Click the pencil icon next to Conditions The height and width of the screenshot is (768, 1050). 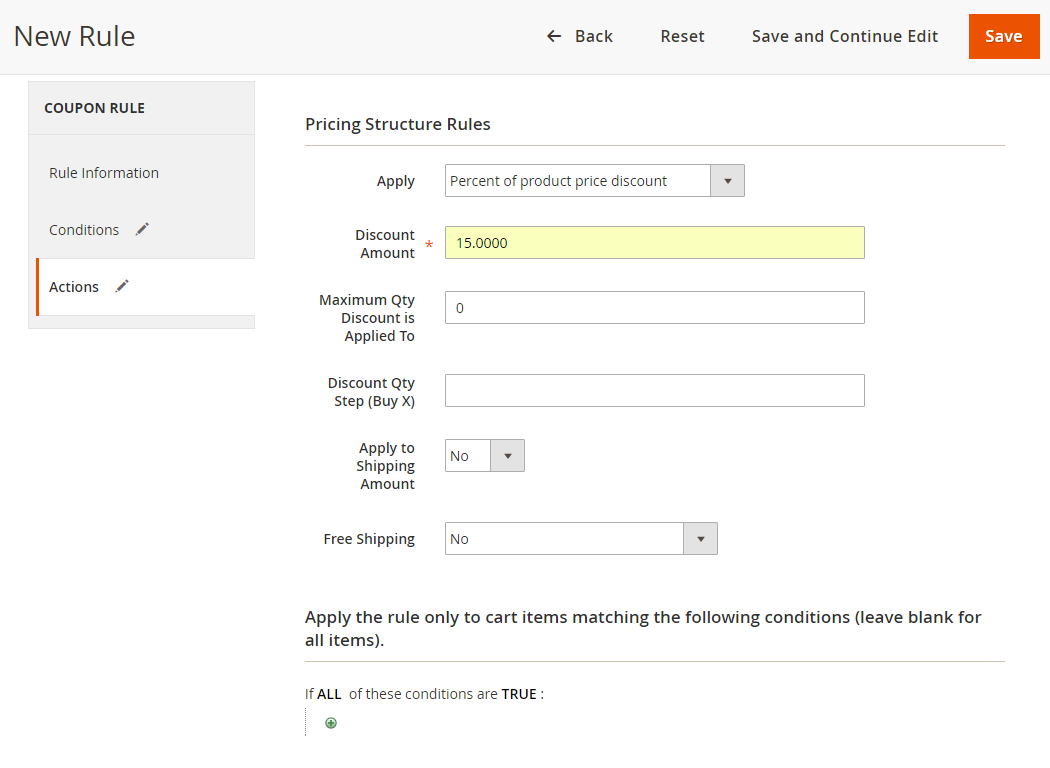142,229
